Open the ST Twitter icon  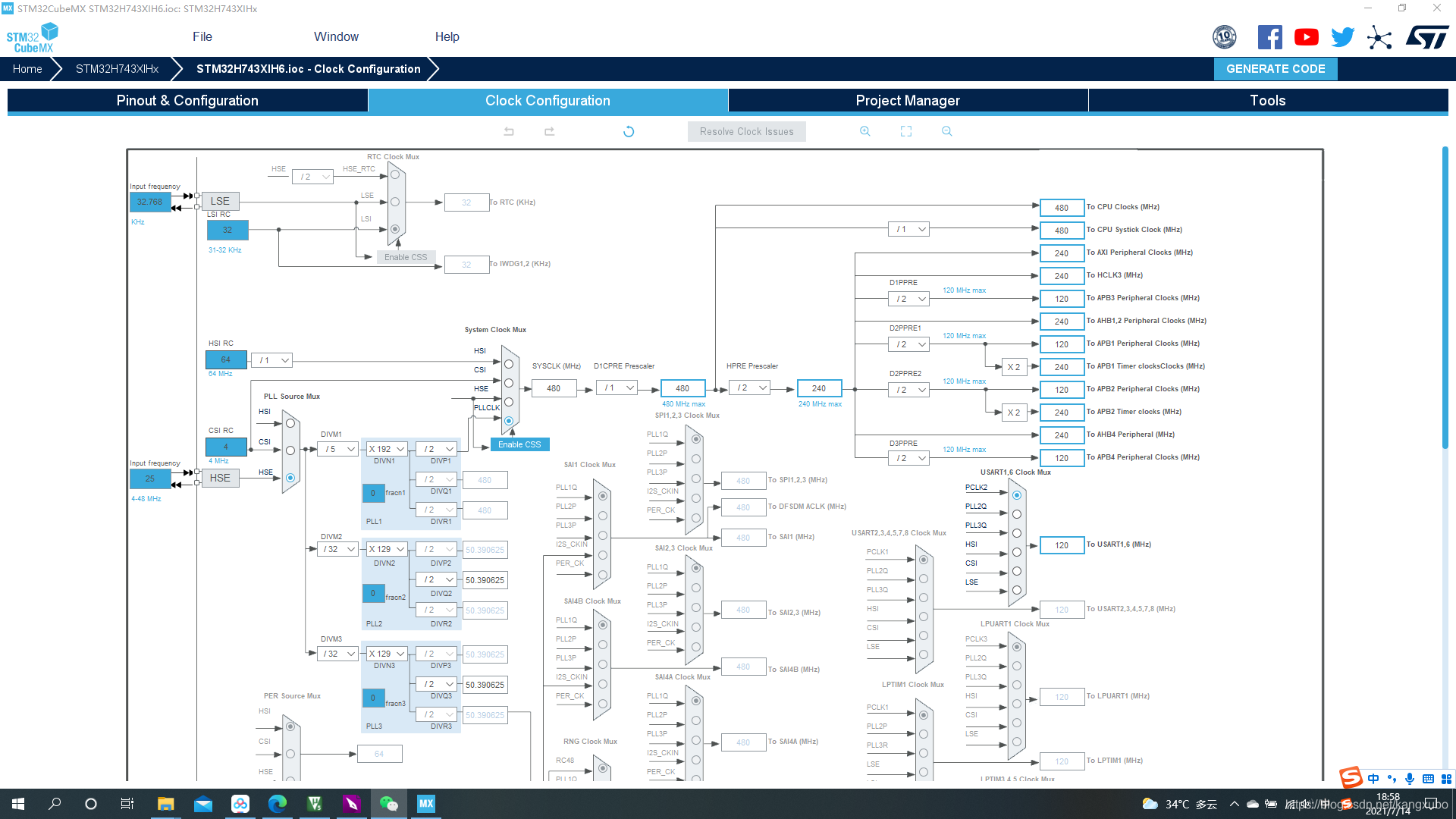pos(1342,37)
